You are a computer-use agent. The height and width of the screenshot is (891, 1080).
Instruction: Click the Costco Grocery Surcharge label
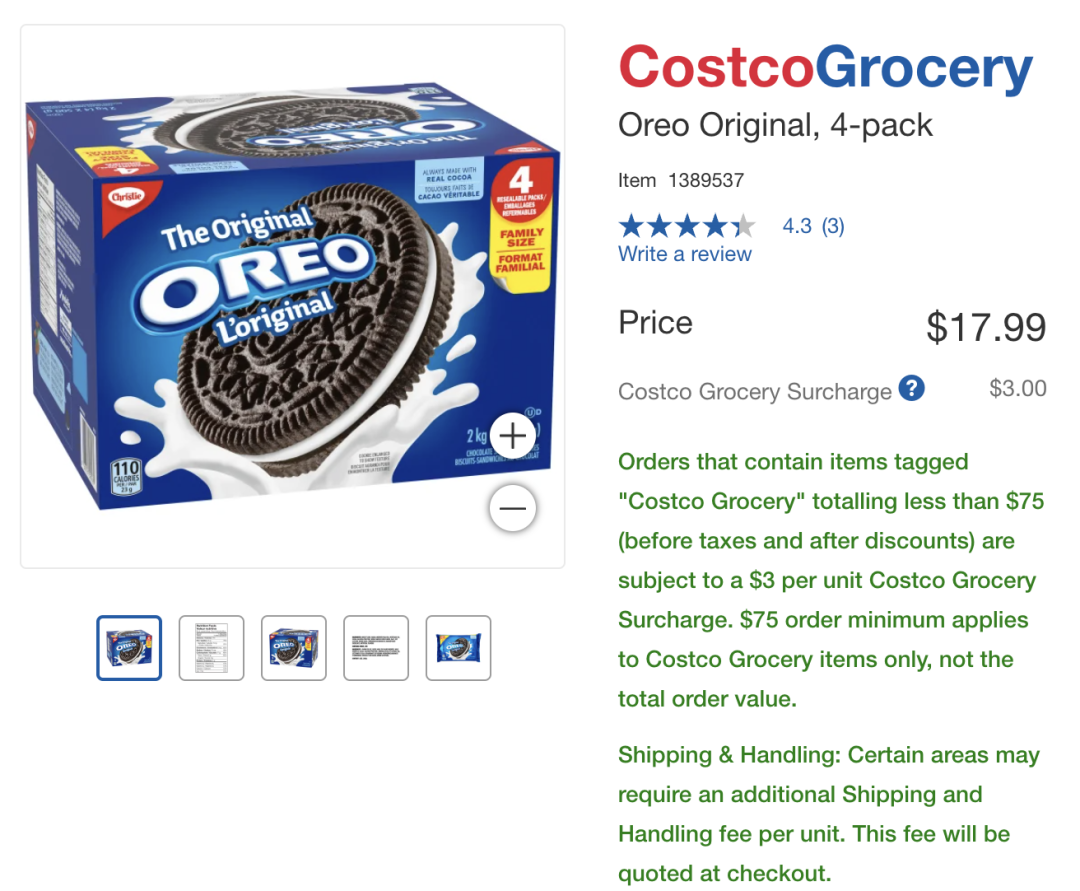[755, 391]
